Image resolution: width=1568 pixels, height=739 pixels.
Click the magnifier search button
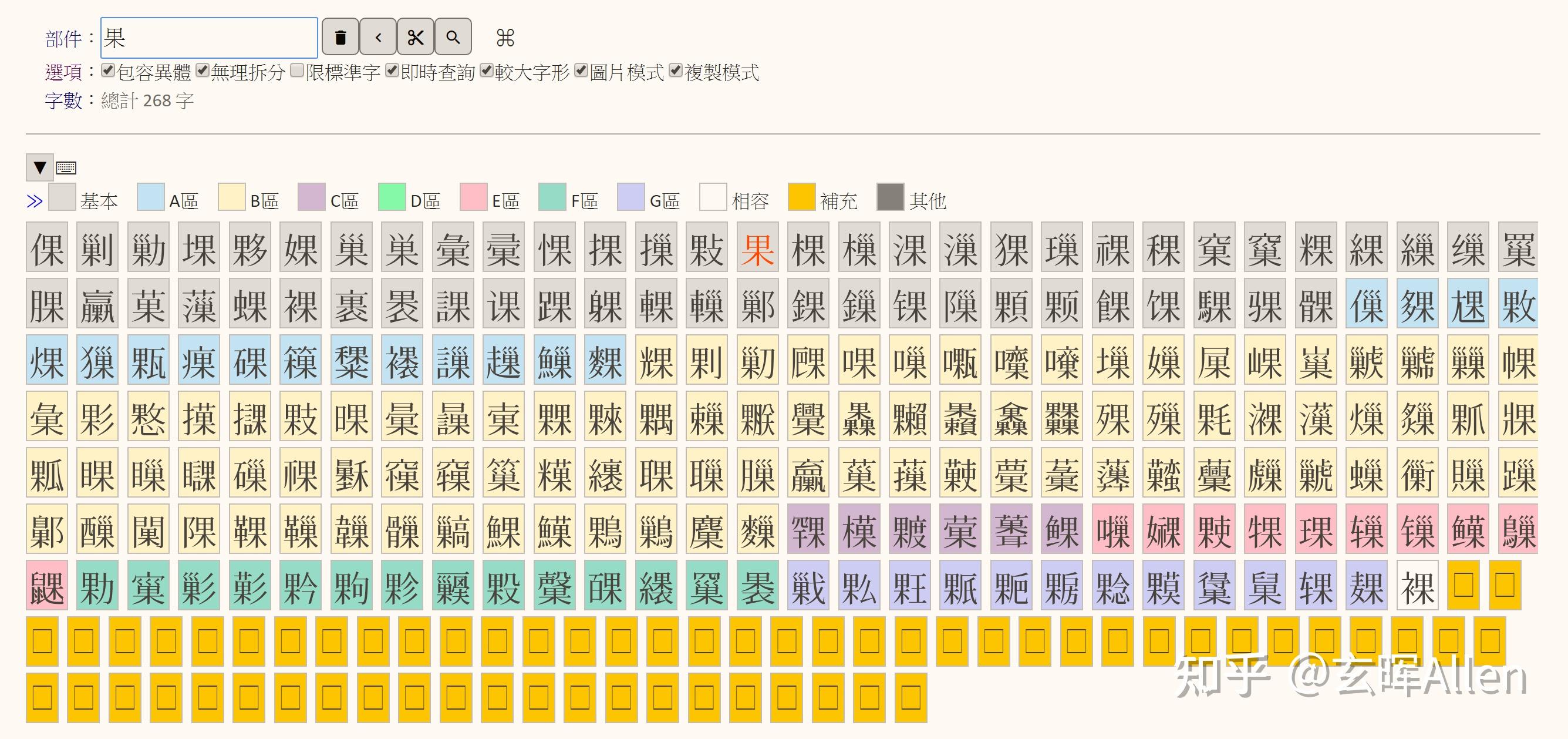[453, 37]
